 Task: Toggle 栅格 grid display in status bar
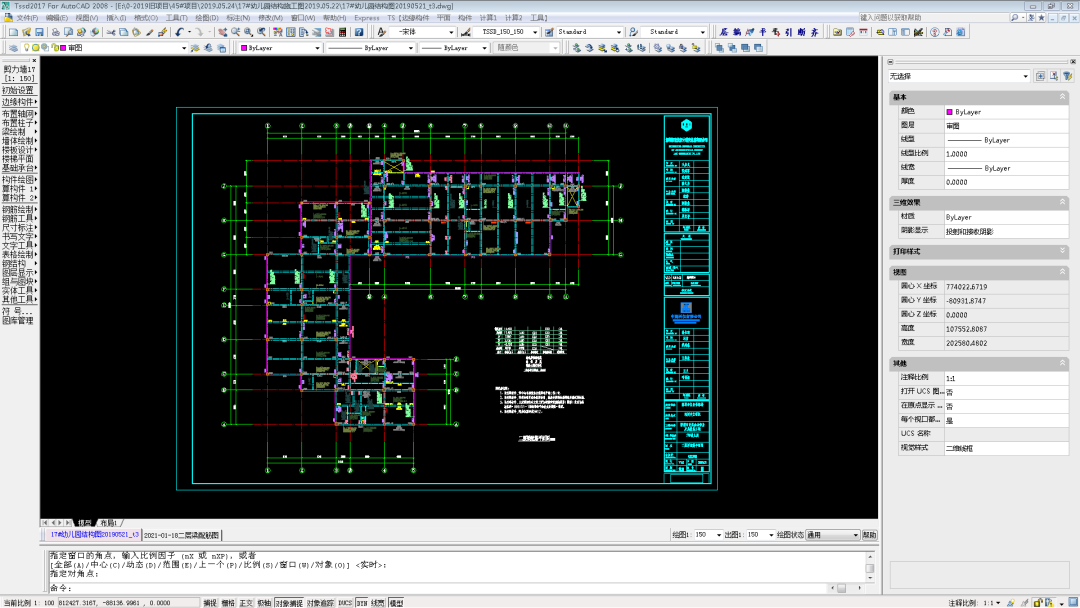click(x=228, y=603)
